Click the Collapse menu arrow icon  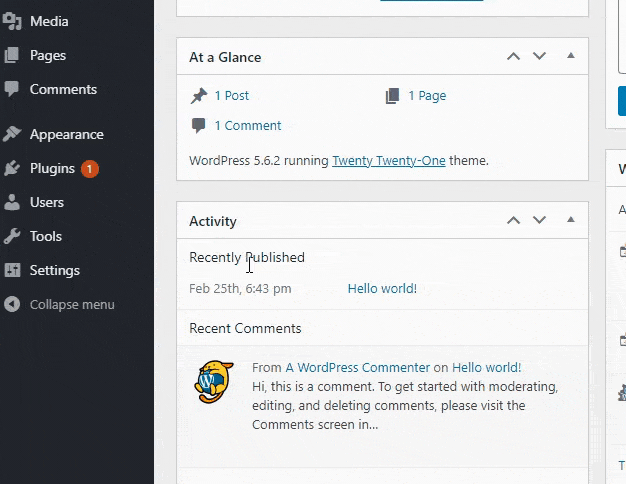(12, 304)
